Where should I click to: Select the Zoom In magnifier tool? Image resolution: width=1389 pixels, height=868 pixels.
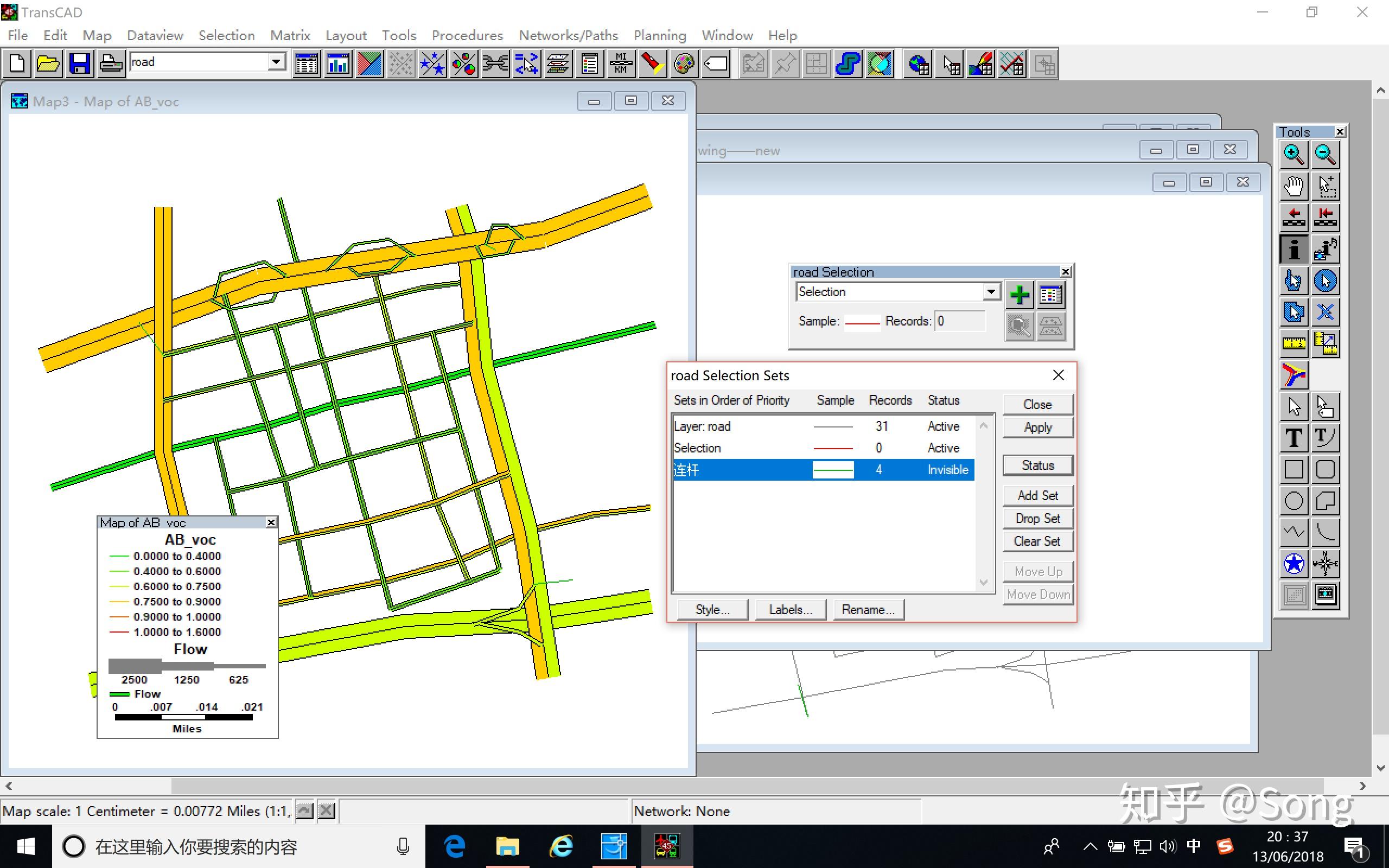(1293, 154)
